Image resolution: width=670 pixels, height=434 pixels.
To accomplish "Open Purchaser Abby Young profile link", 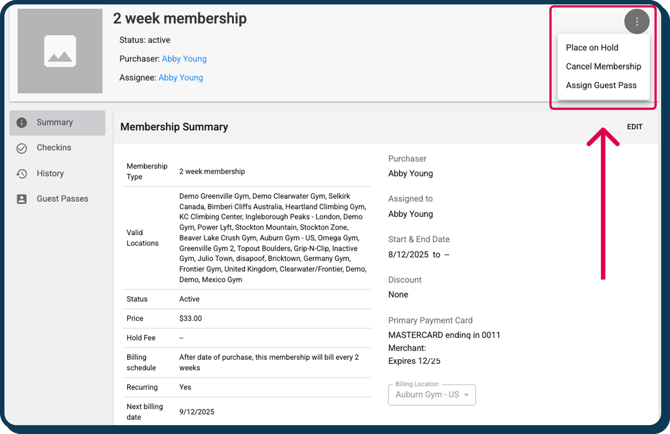I will pos(184,59).
